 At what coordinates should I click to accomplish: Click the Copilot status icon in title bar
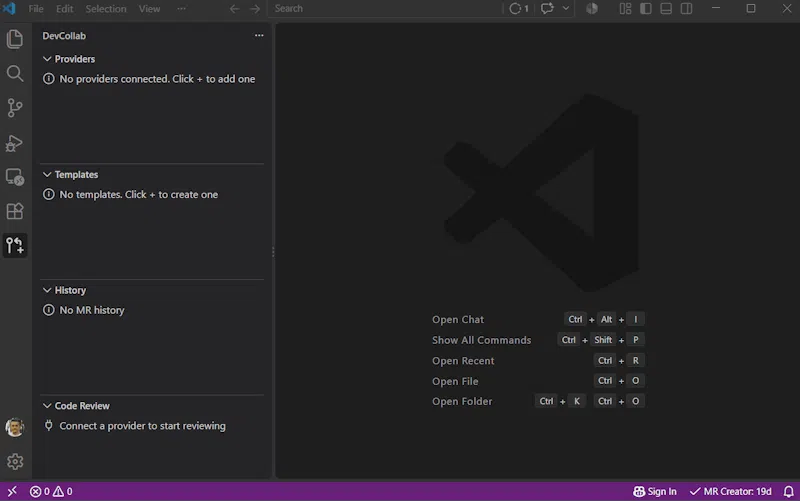tap(592, 9)
